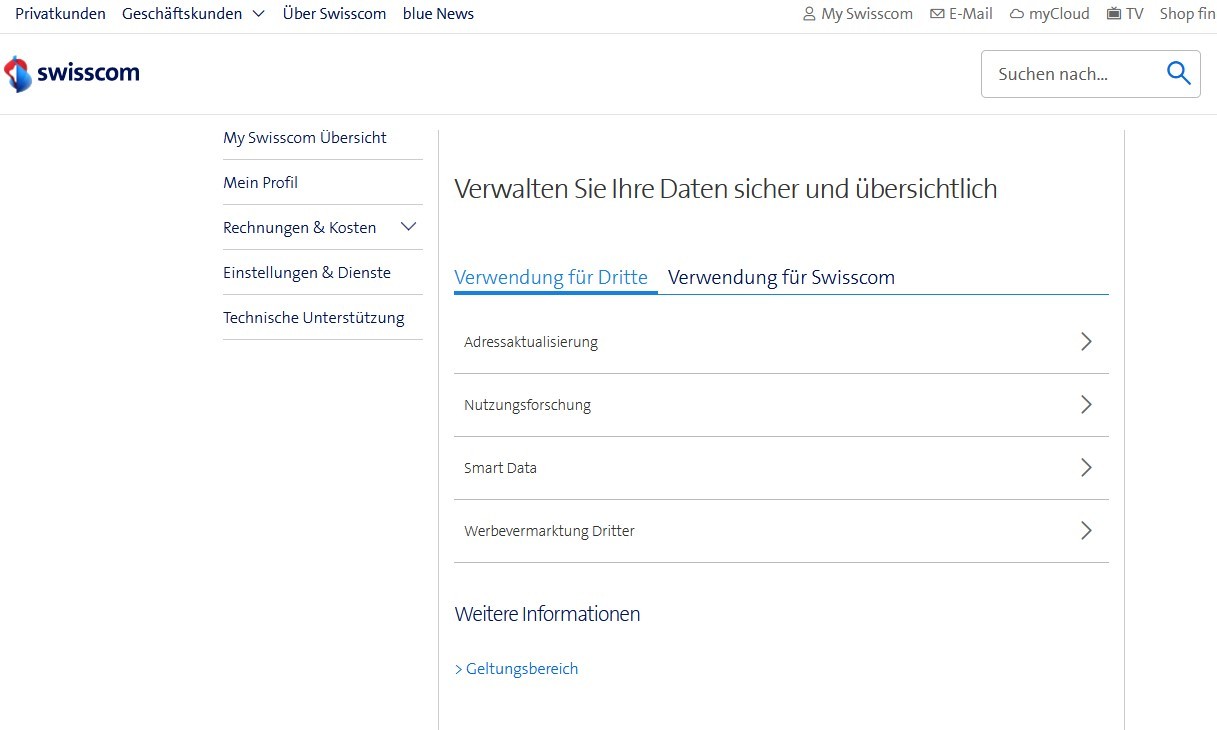
Task: Open blue News in top navigation
Action: coord(438,14)
